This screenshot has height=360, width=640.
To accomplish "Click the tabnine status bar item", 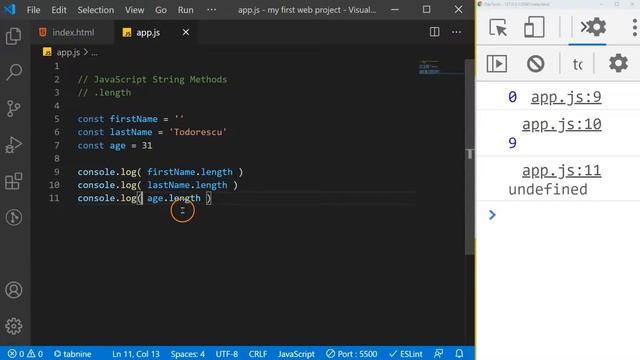I will tap(73, 353).
